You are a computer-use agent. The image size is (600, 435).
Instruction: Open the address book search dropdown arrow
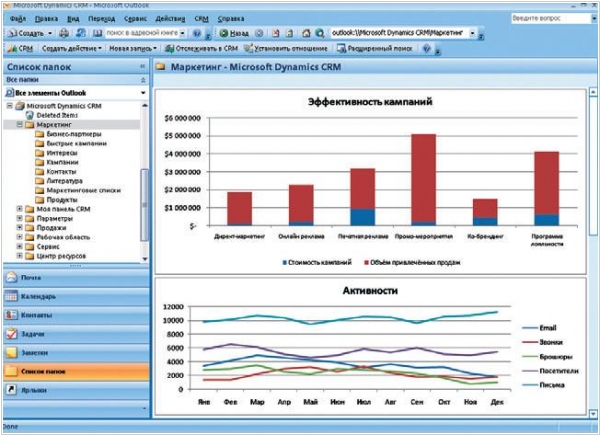pyautogui.click(x=183, y=33)
